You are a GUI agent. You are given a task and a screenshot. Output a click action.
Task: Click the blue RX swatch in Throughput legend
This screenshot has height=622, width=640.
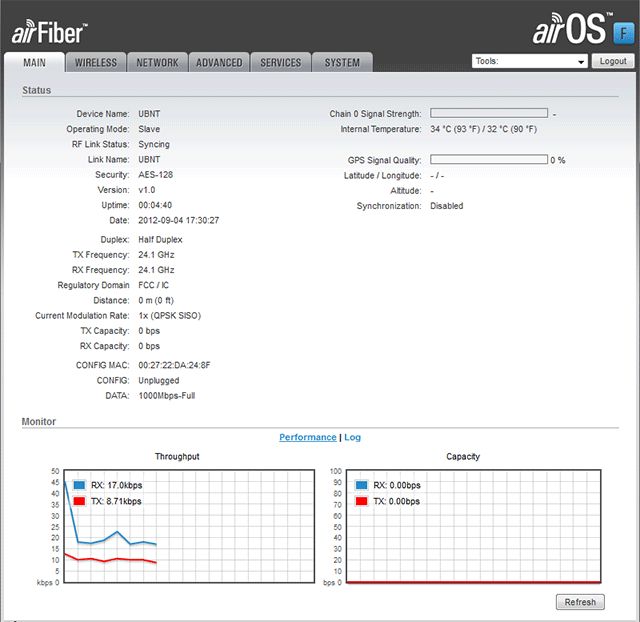[x=79, y=485]
